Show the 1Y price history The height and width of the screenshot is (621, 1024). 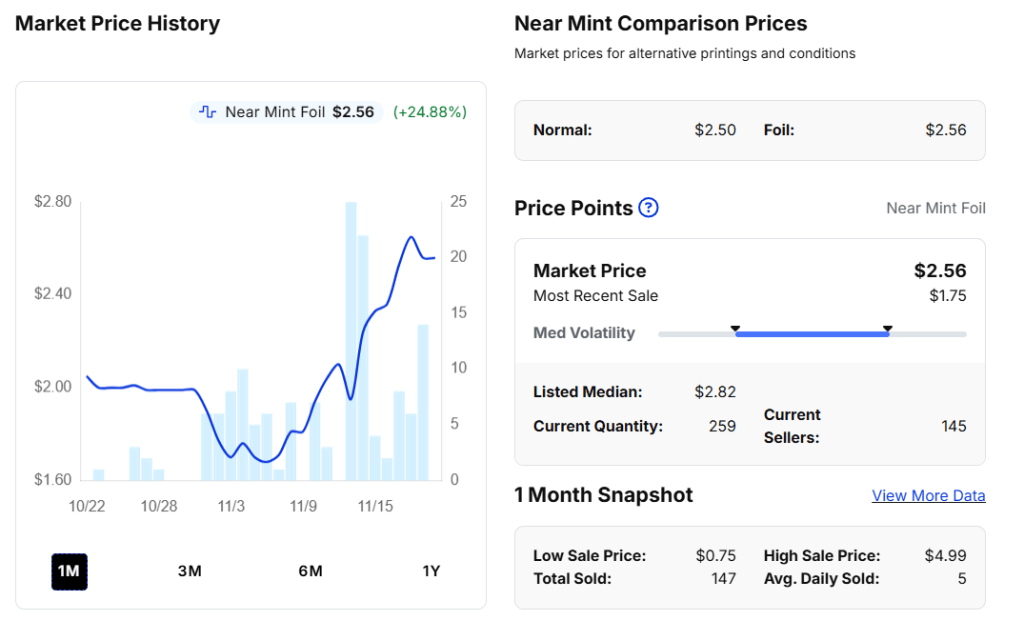pyautogui.click(x=431, y=571)
